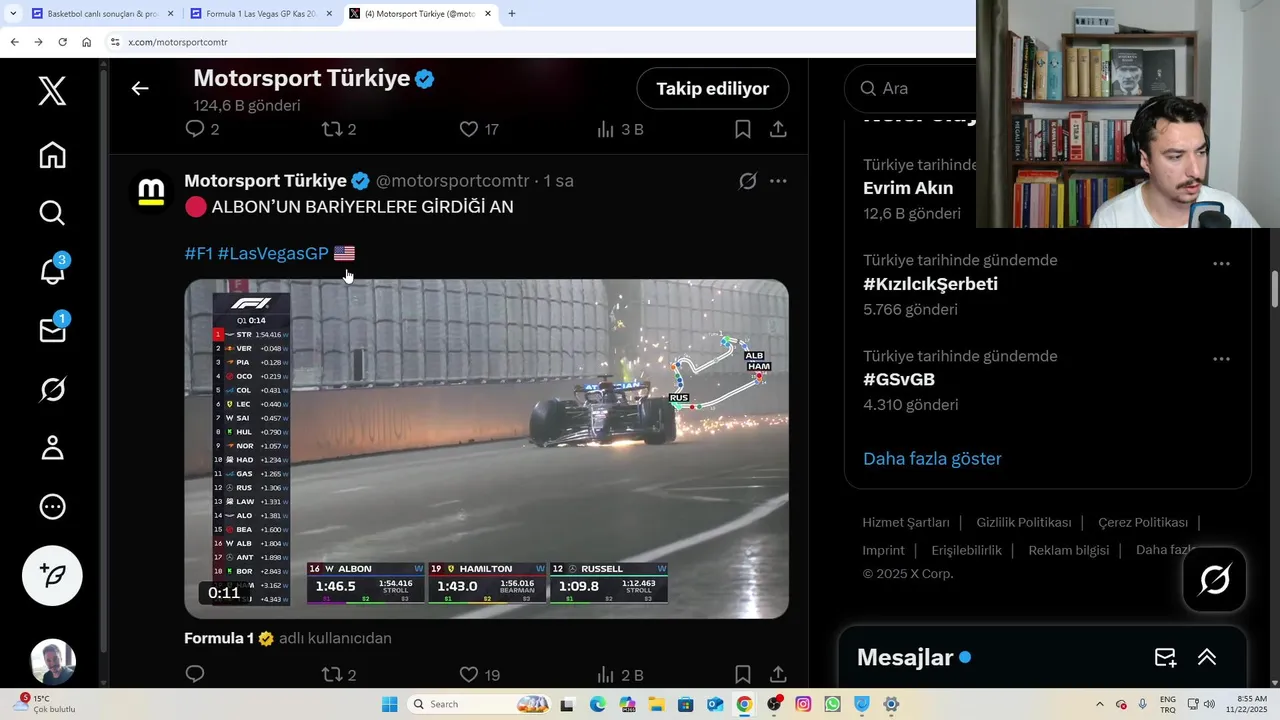Open the Evrim Akın trend
This screenshot has width=1280, height=720.
click(x=908, y=188)
